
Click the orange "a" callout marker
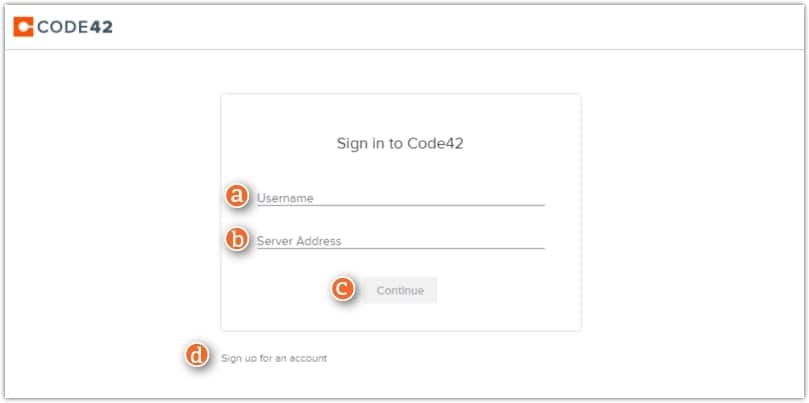tap(237, 196)
